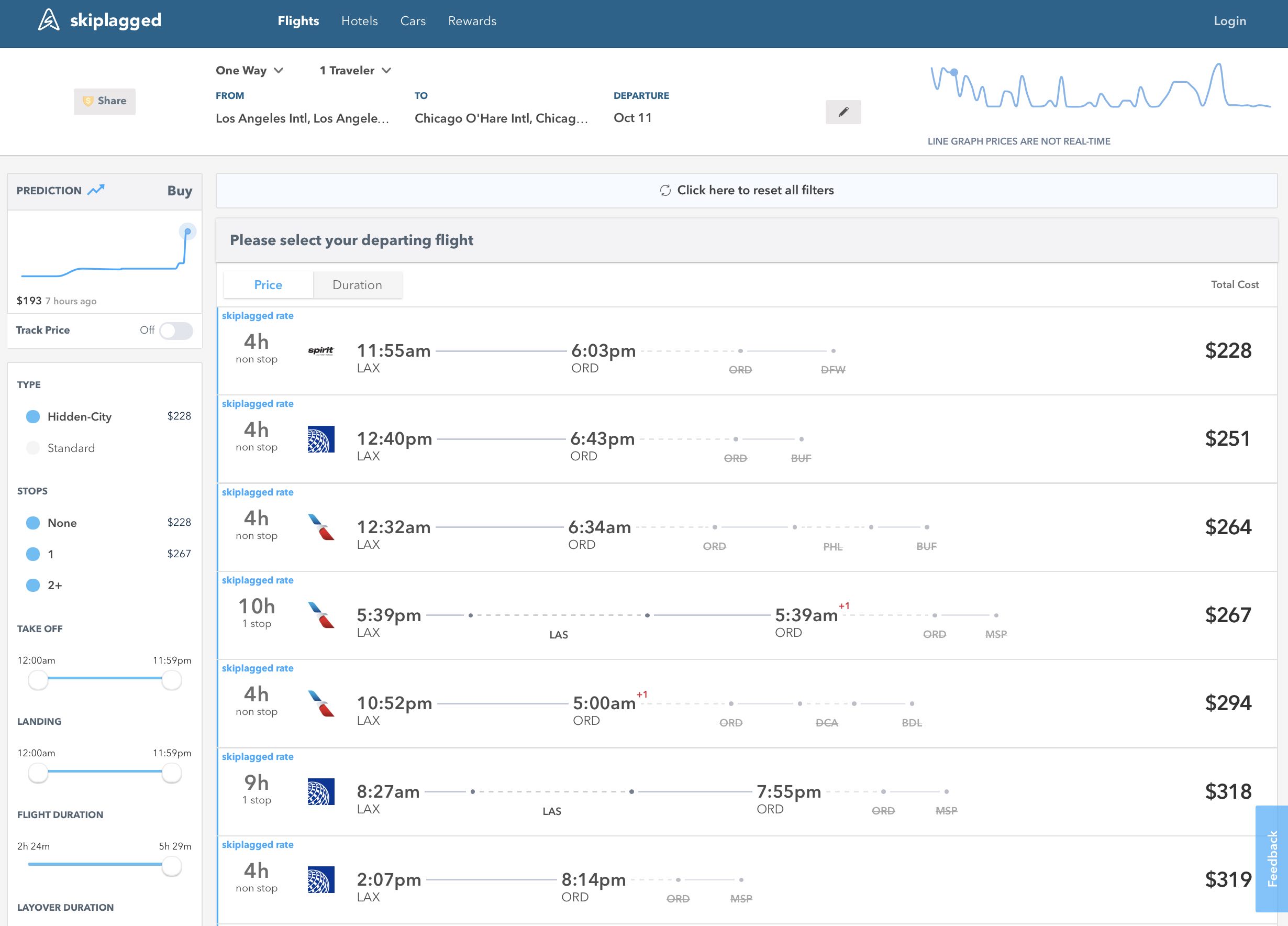Click the Spirit airline logo on $228 flight
1288x926 pixels.
tap(321, 350)
